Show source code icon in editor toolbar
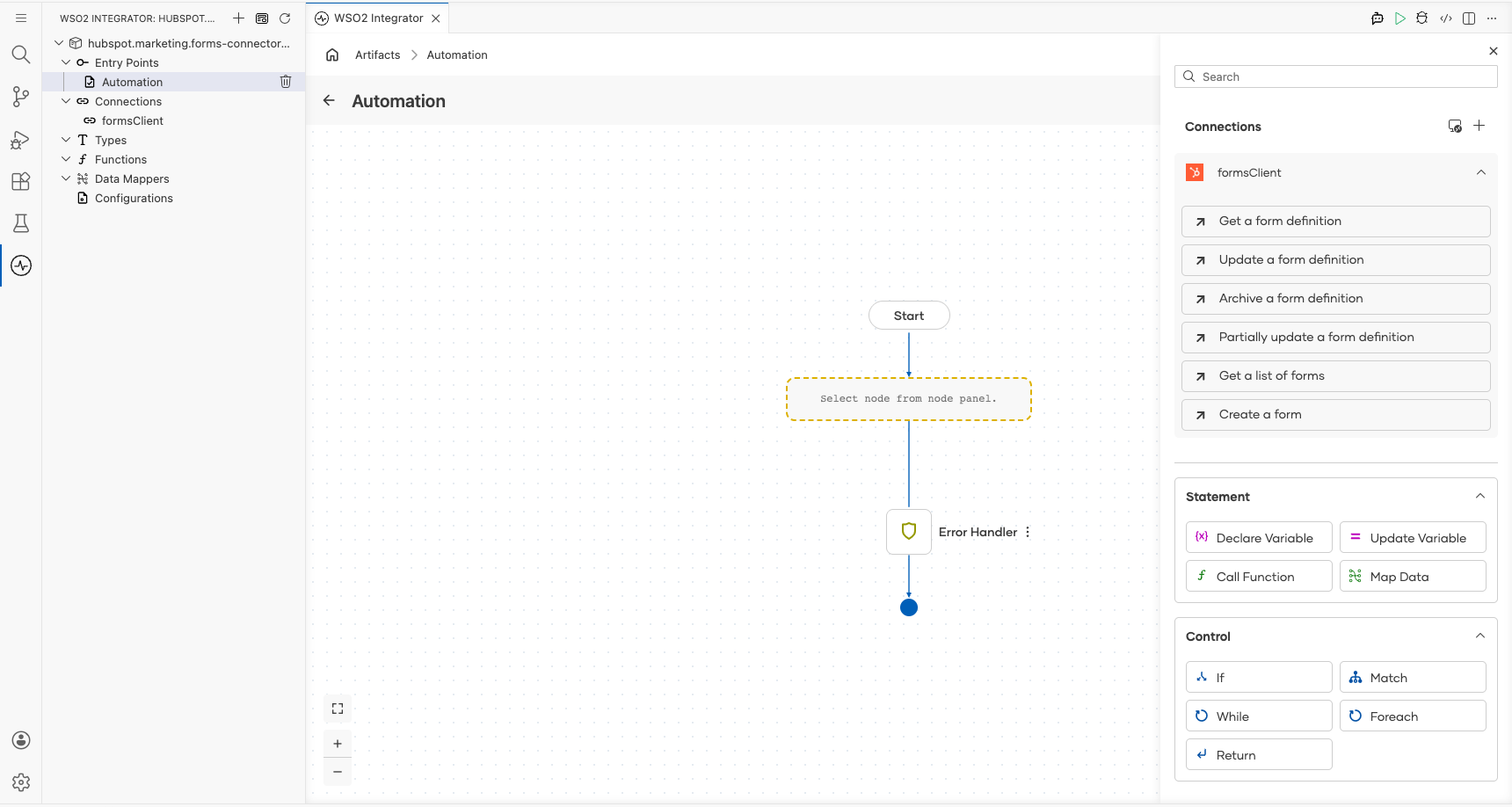Image resolution: width=1512 pixels, height=807 pixels. pos(1446,18)
